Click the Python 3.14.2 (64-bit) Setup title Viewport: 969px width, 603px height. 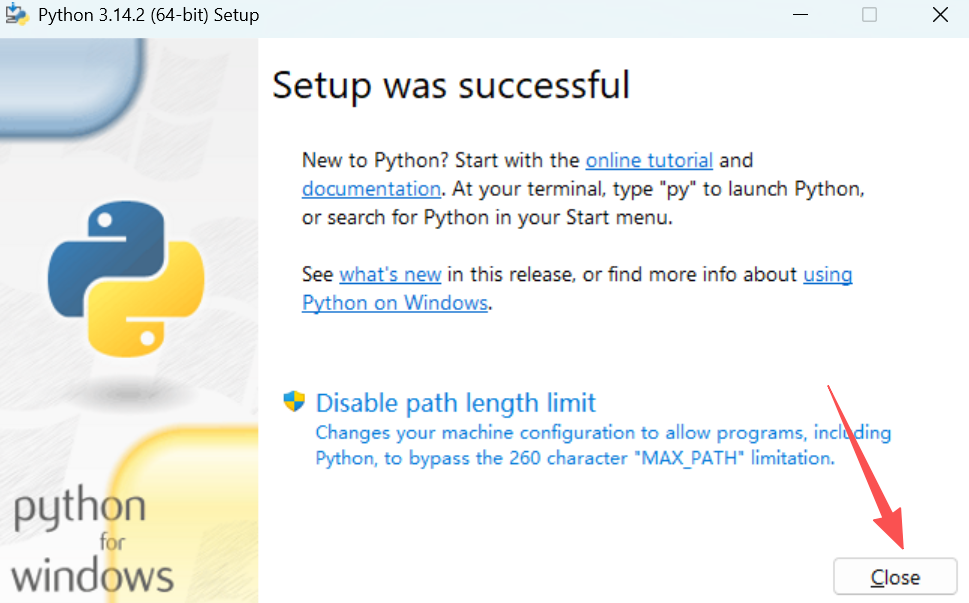click(x=148, y=15)
